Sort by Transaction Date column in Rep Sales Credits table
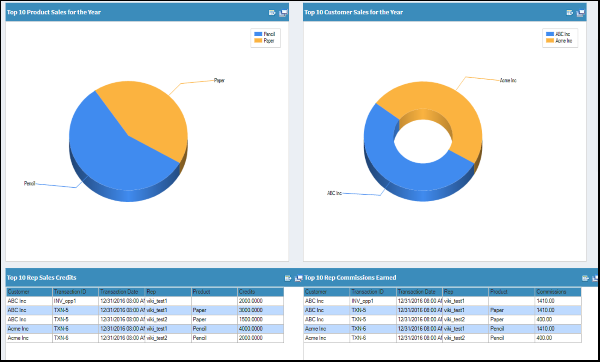600x362 pixels. tap(122, 292)
